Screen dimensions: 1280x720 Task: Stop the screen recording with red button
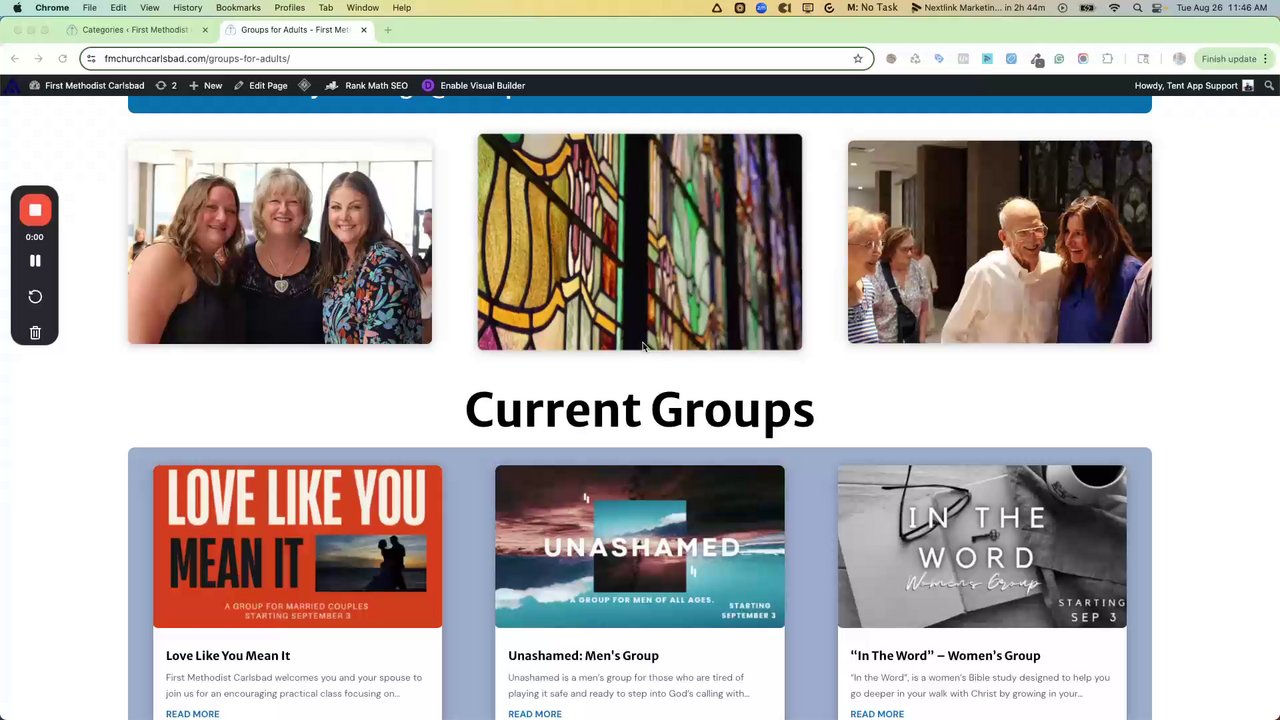pyautogui.click(x=35, y=210)
